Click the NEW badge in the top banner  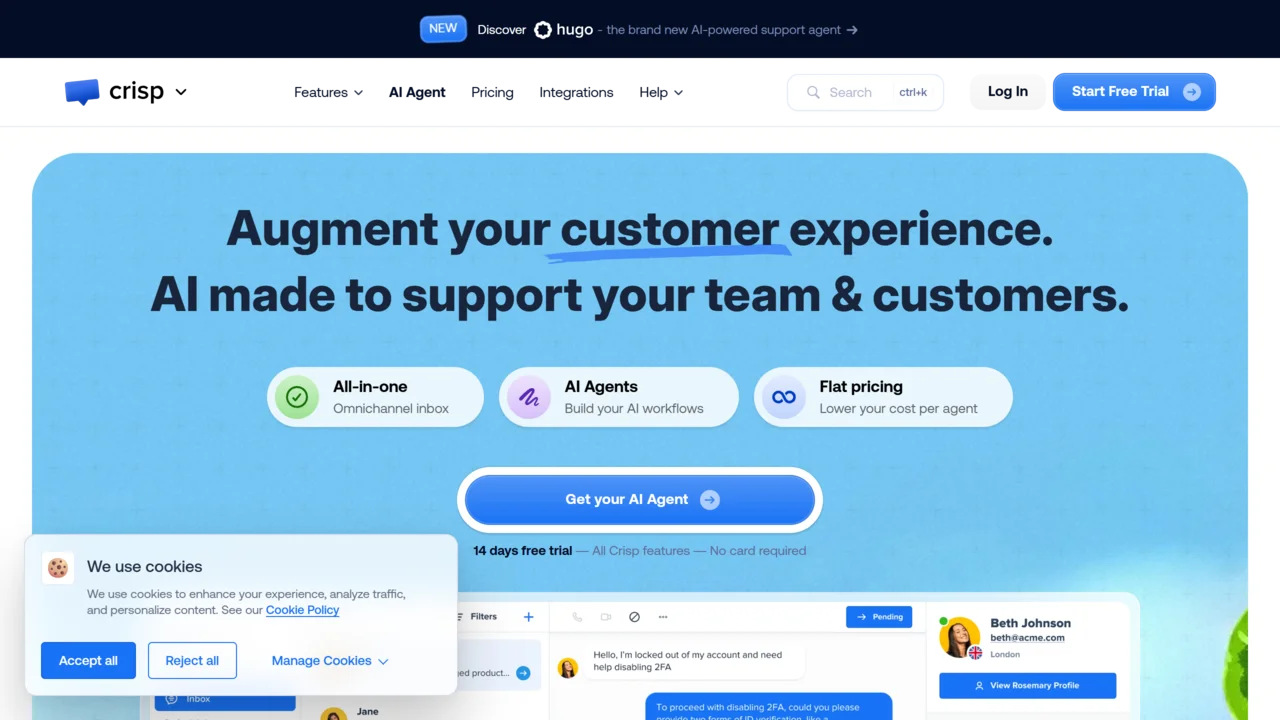point(443,29)
